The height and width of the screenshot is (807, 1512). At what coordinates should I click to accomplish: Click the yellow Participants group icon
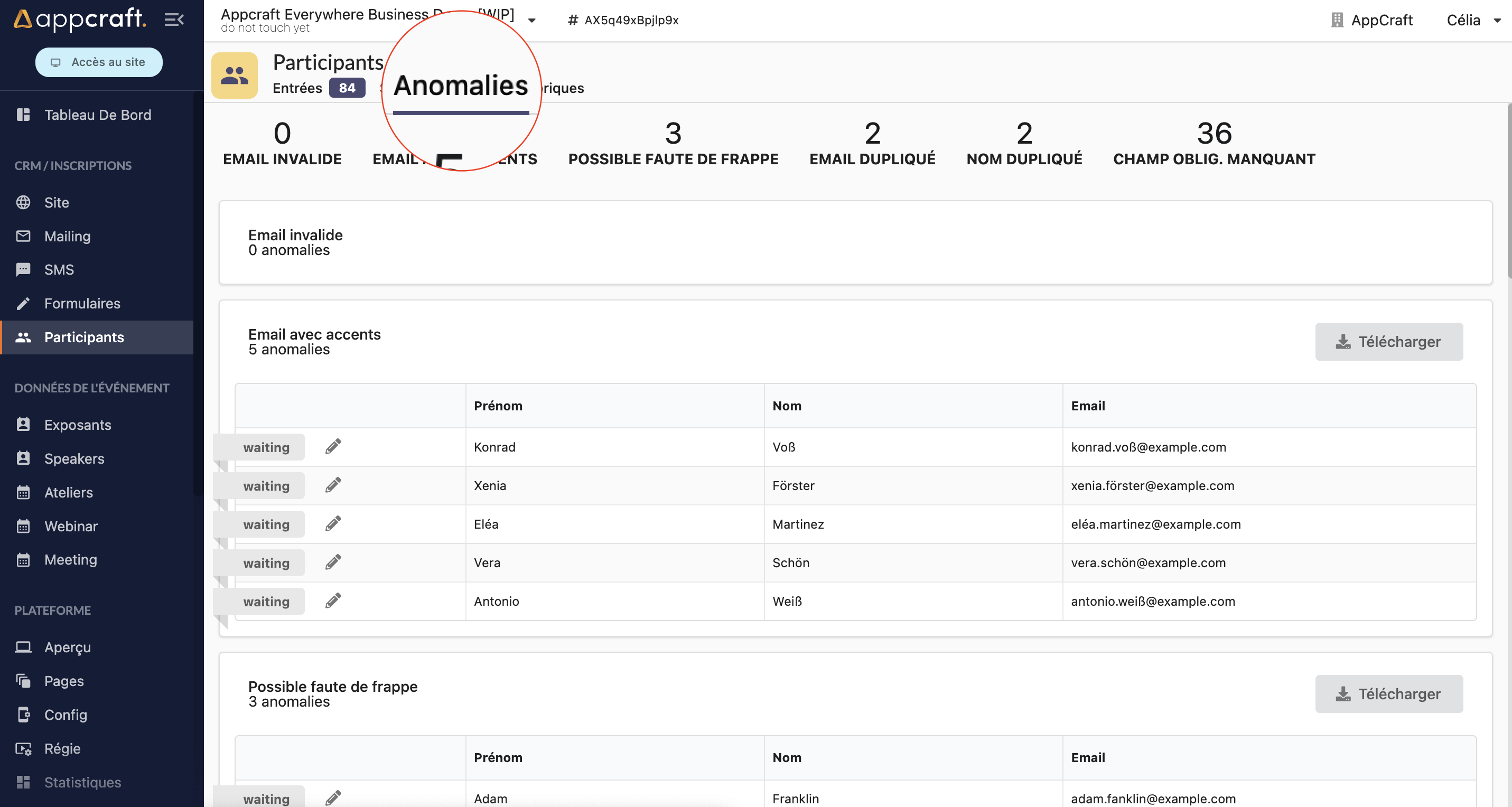coord(234,75)
